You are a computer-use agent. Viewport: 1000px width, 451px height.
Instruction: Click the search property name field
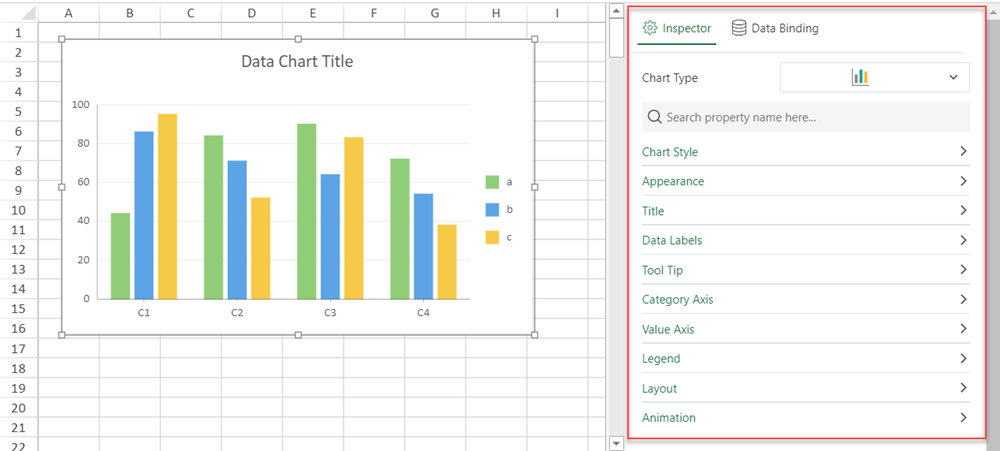(805, 117)
